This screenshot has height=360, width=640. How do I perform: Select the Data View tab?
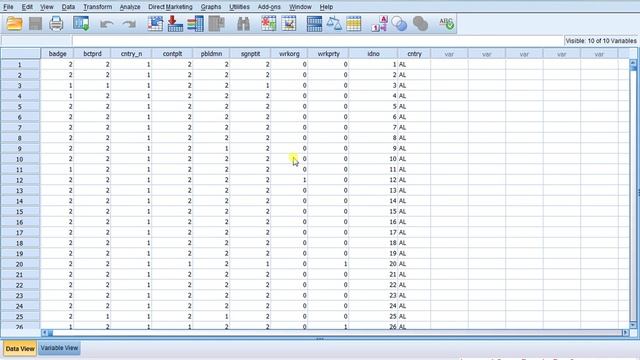(20, 349)
